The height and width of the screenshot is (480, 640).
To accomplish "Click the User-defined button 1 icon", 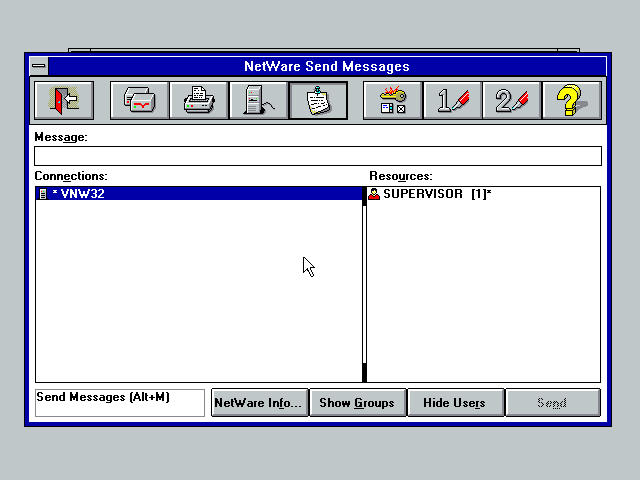I will pos(453,100).
